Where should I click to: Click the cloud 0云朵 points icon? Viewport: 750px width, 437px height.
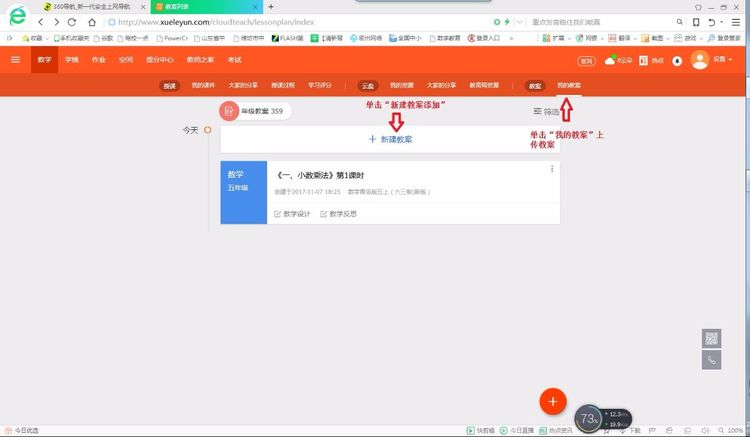click(x=618, y=60)
